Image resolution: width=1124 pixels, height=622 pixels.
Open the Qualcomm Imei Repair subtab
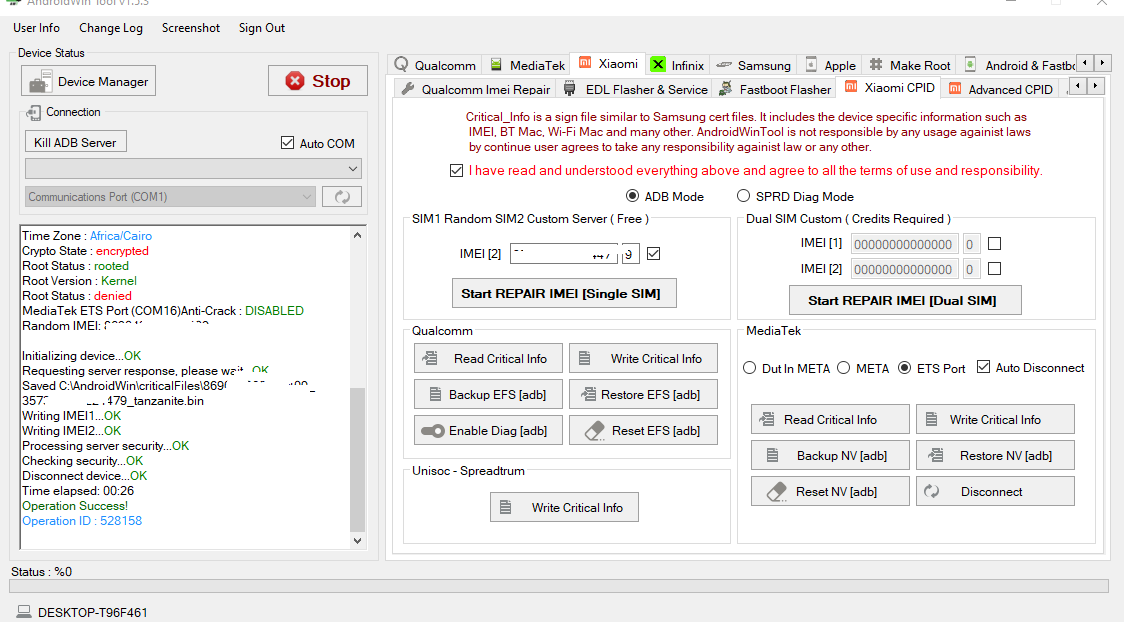click(477, 89)
